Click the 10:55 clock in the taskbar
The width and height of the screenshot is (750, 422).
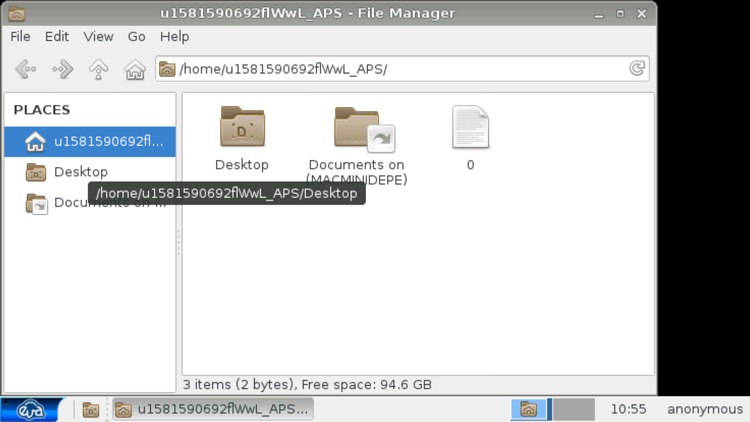pyautogui.click(x=628, y=409)
